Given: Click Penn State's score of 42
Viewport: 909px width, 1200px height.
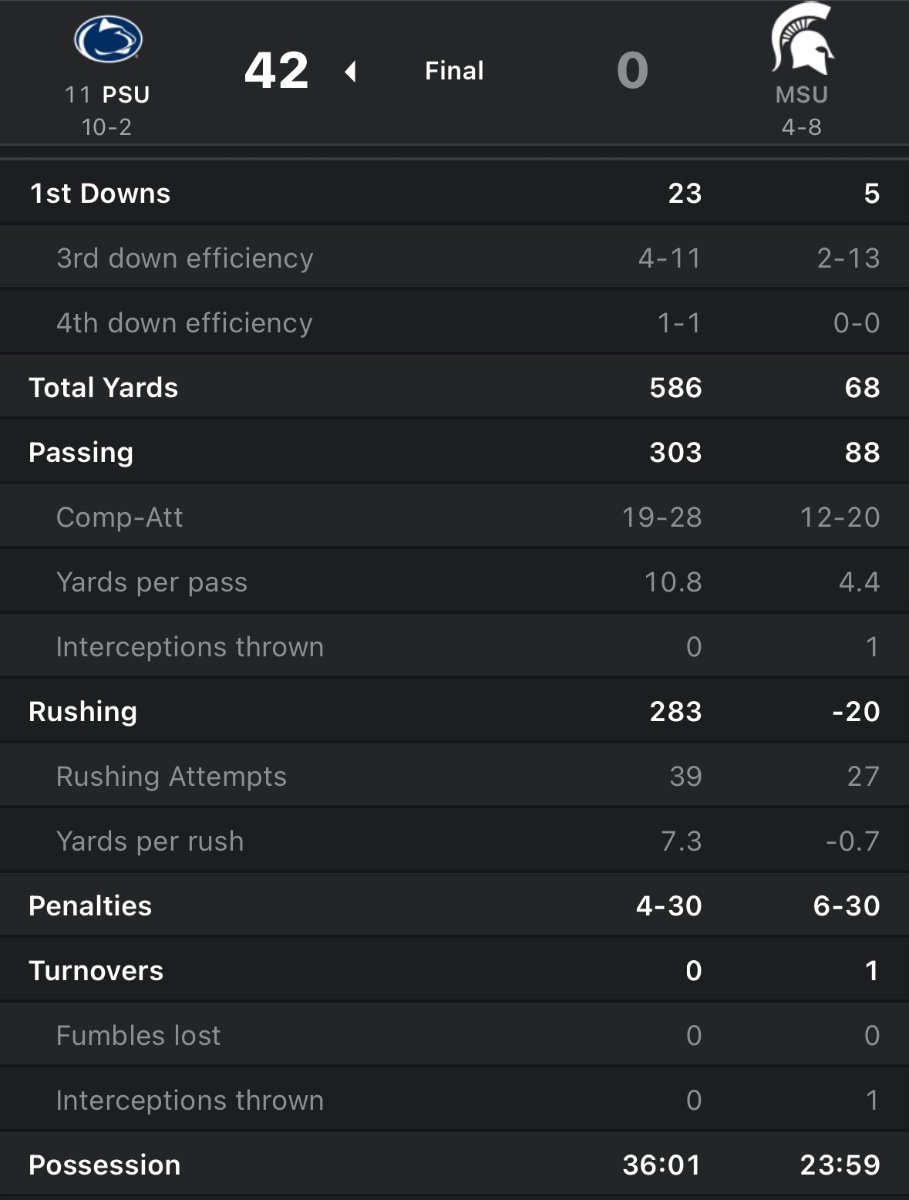Looking at the screenshot, I should point(276,71).
